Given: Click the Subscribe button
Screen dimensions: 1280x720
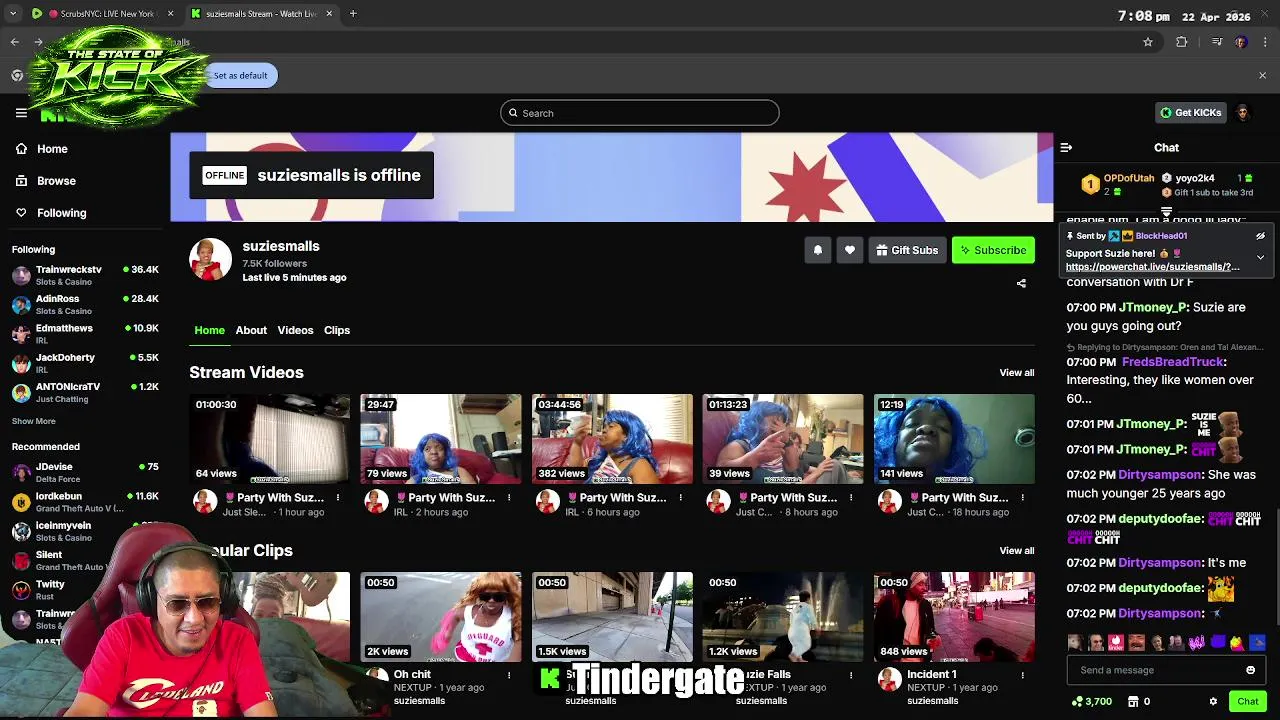Looking at the screenshot, I should [993, 250].
